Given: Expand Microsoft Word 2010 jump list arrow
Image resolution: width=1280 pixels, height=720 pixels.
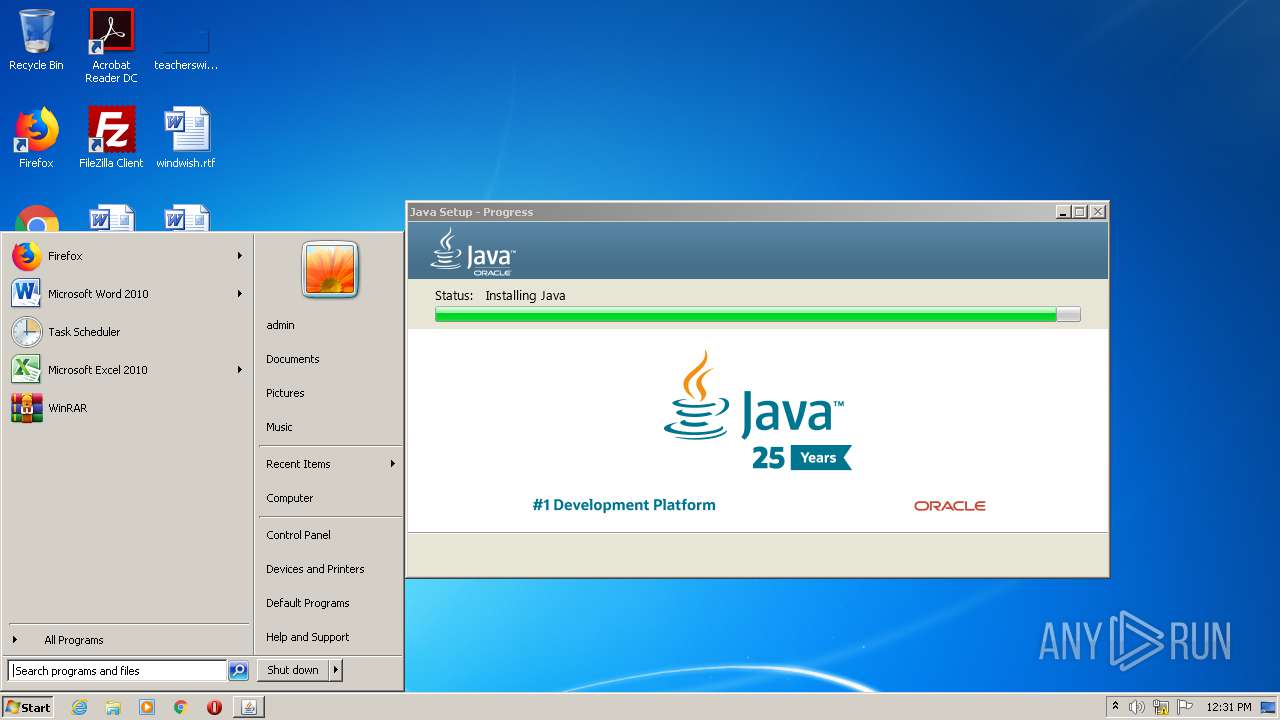Looking at the screenshot, I should [x=240, y=294].
